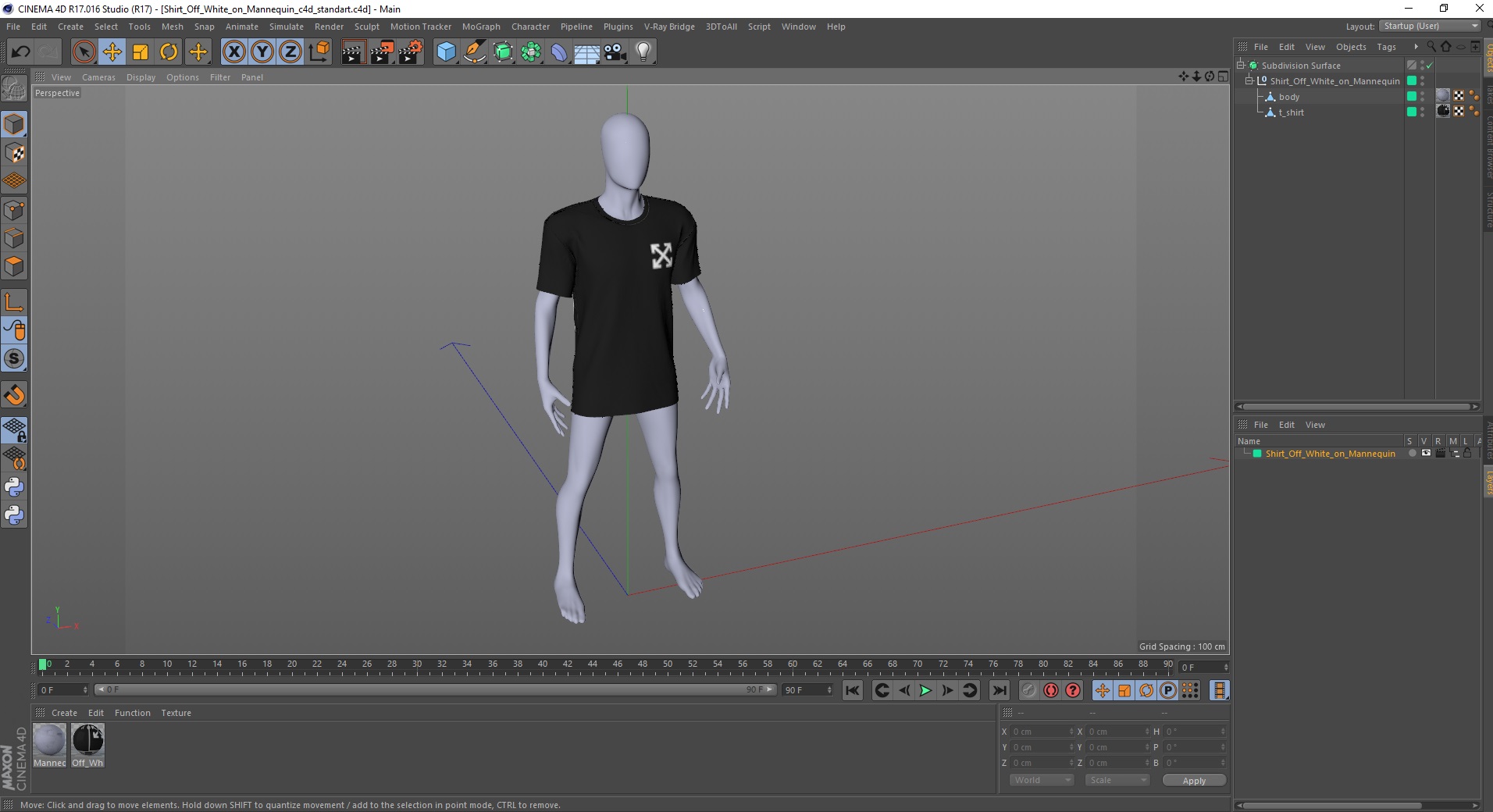1493x812 pixels.
Task: Click frame 46 on the timeline ruler
Action: click(618, 664)
